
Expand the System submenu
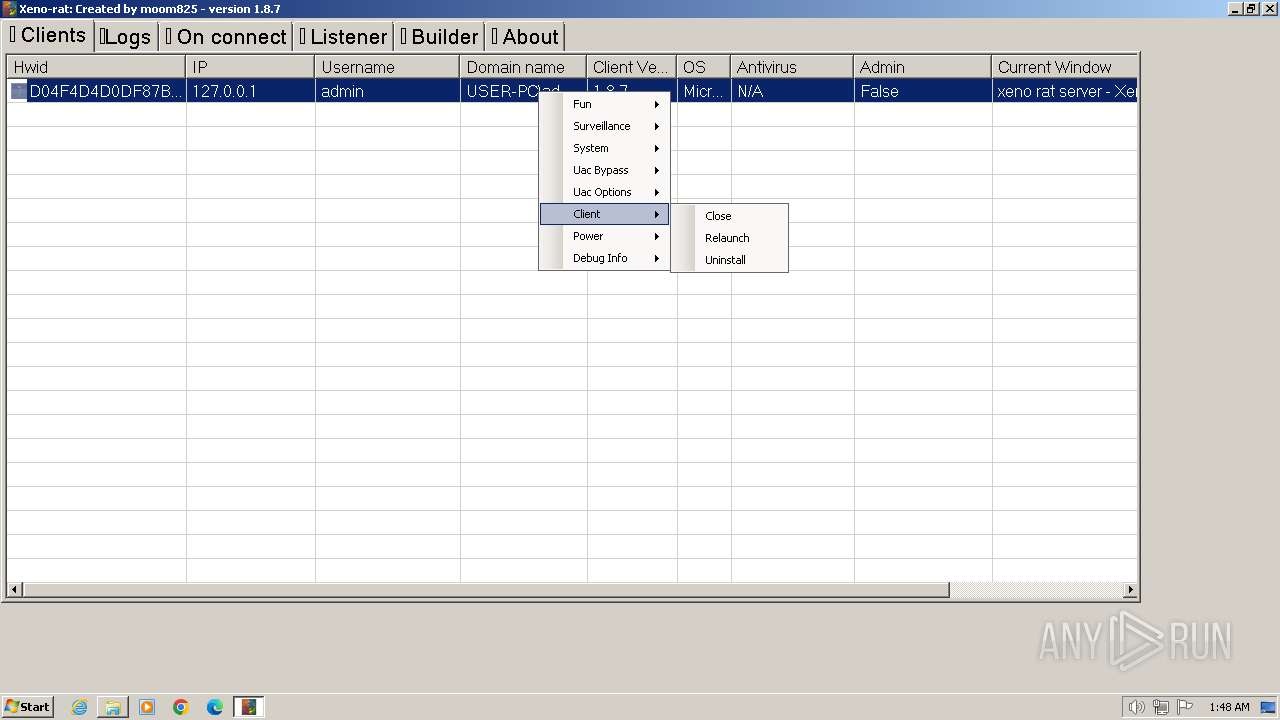tap(604, 148)
